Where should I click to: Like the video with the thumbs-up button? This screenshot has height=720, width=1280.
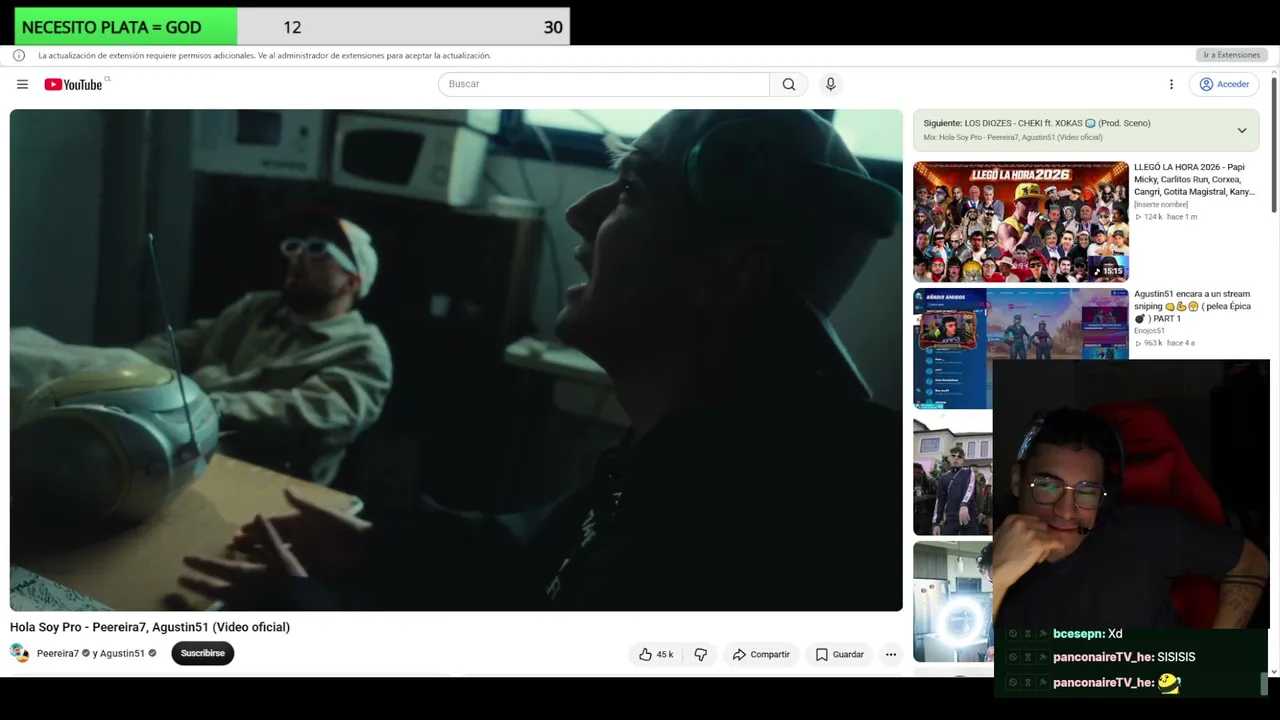point(656,654)
